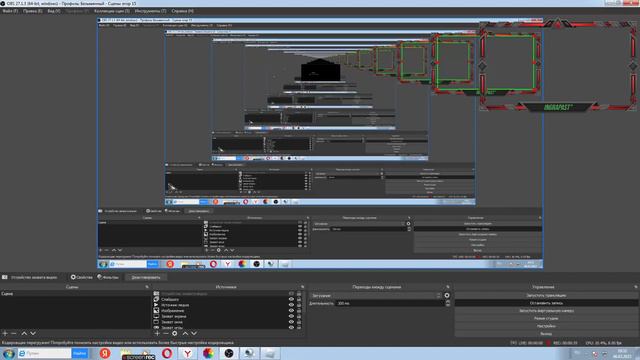Hide the Изображение source eye icon
Image resolution: width=640 pixels, height=360 pixels.
(291, 311)
